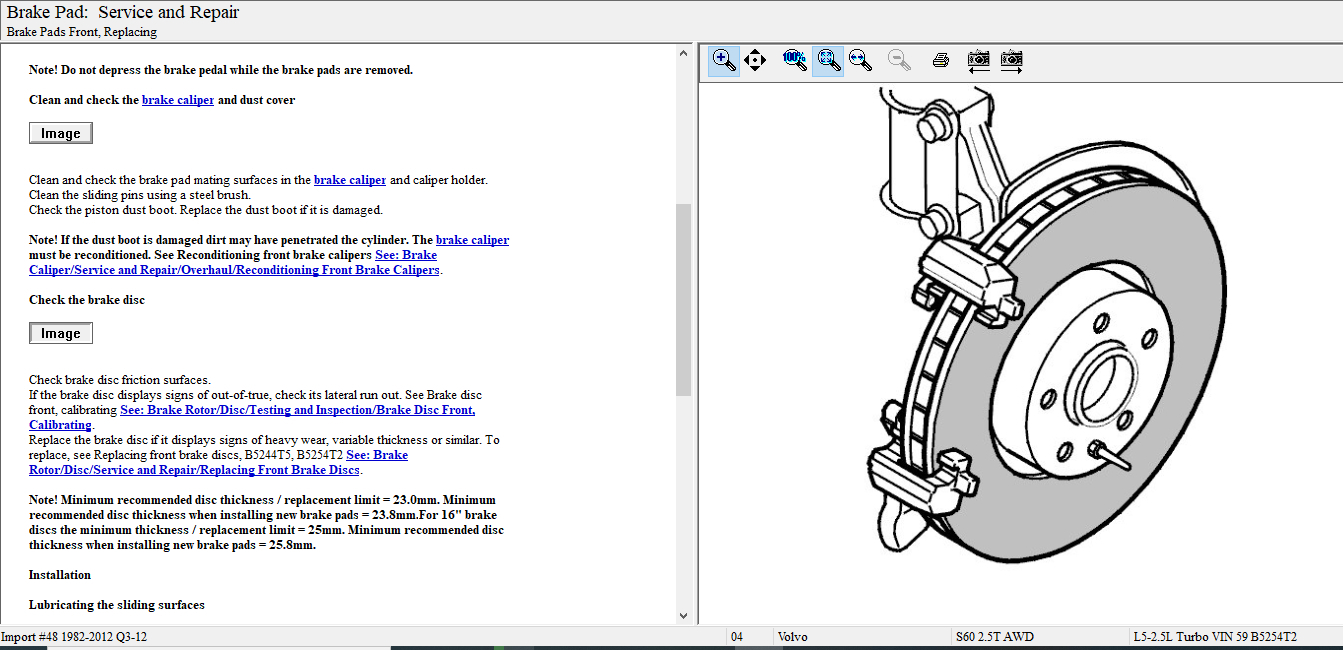1343x650 pixels.
Task: Open Image button under Check the brake disc
Action: click(61, 333)
